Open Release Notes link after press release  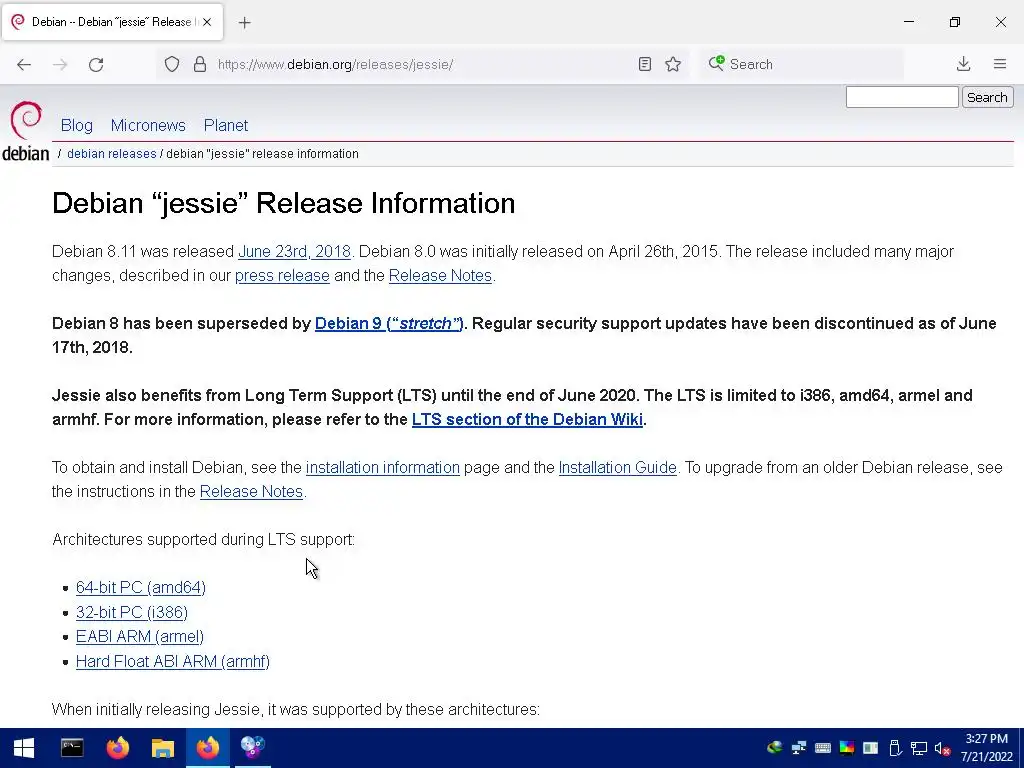[x=440, y=276]
